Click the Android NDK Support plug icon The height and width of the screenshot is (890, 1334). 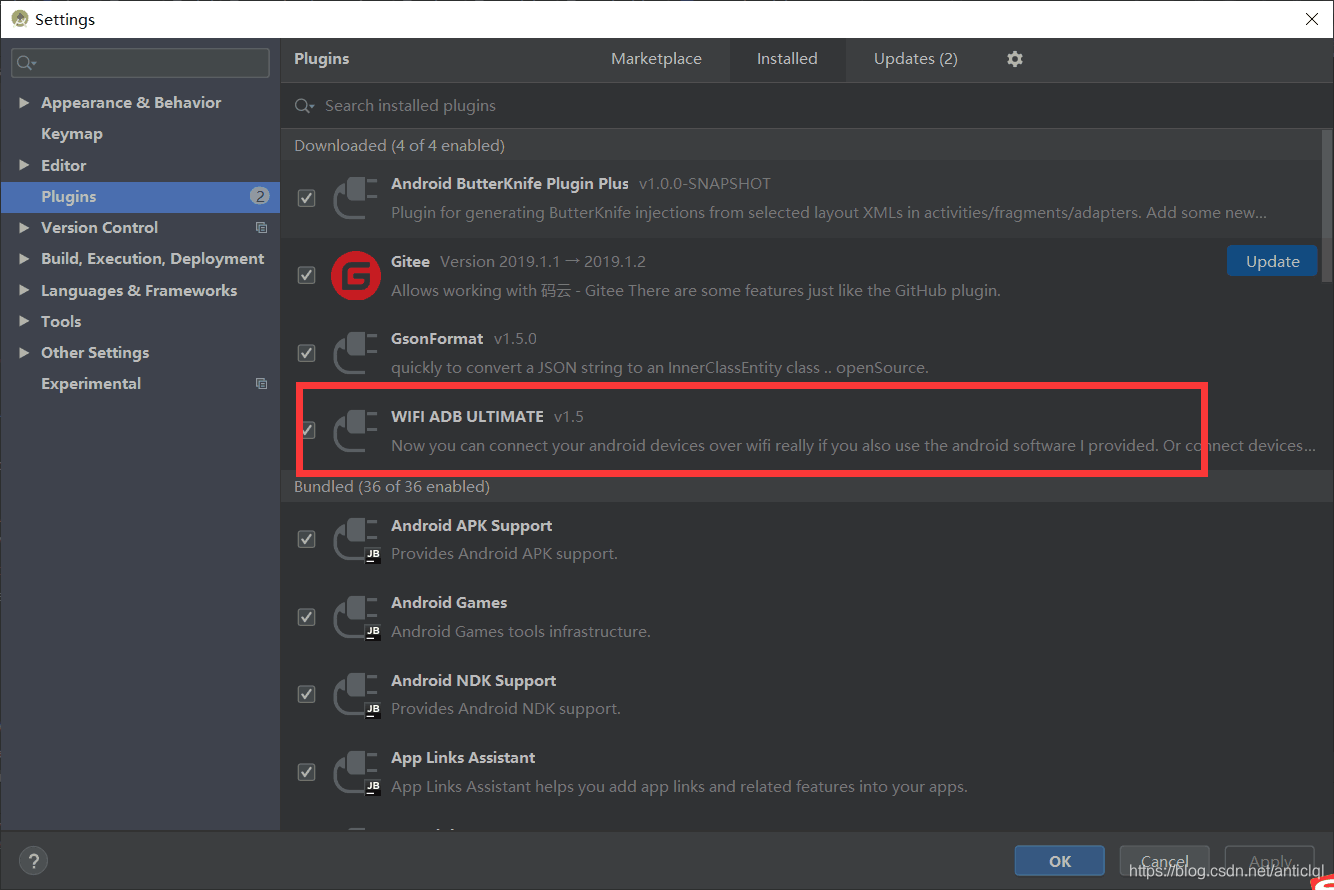[x=356, y=694]
